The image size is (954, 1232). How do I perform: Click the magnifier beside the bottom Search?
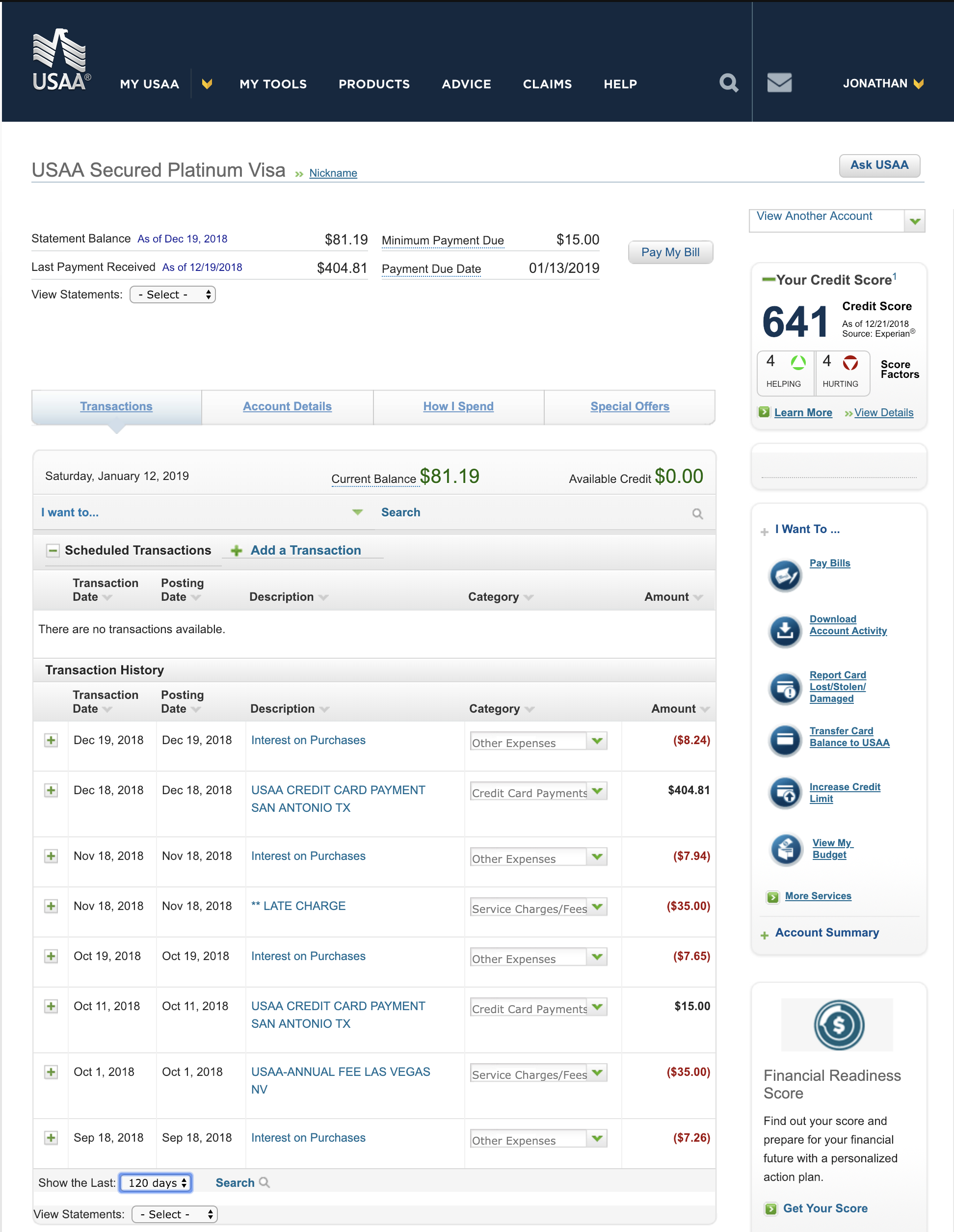coord(264,1182)
